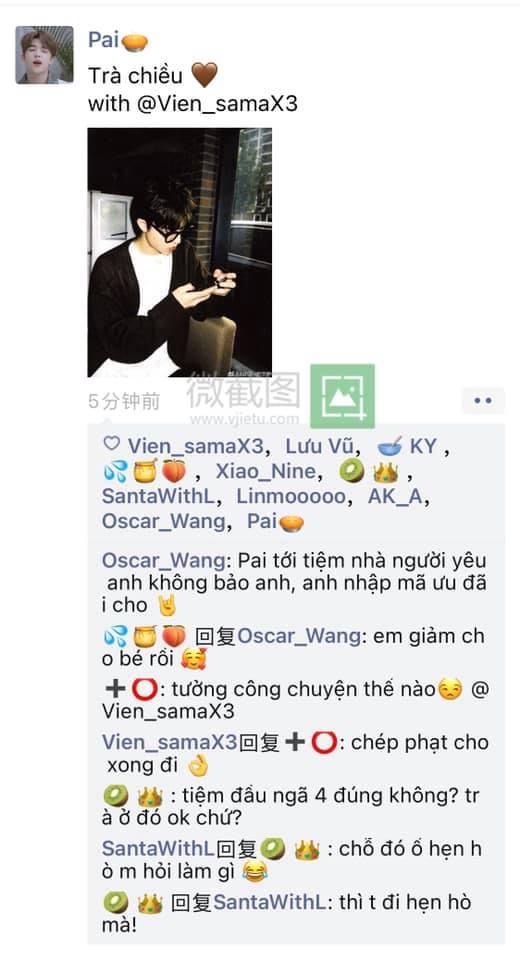Open the posted photo of person in glasses
The image size is (520, 960).
[179, 252]
